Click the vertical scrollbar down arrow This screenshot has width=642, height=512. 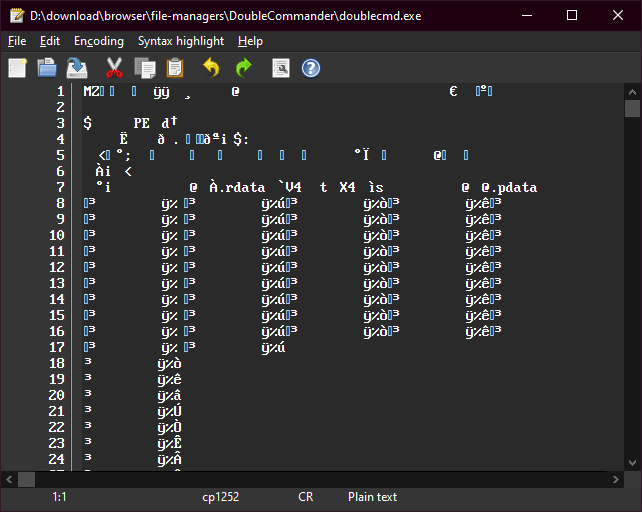(x=632, y=463)
